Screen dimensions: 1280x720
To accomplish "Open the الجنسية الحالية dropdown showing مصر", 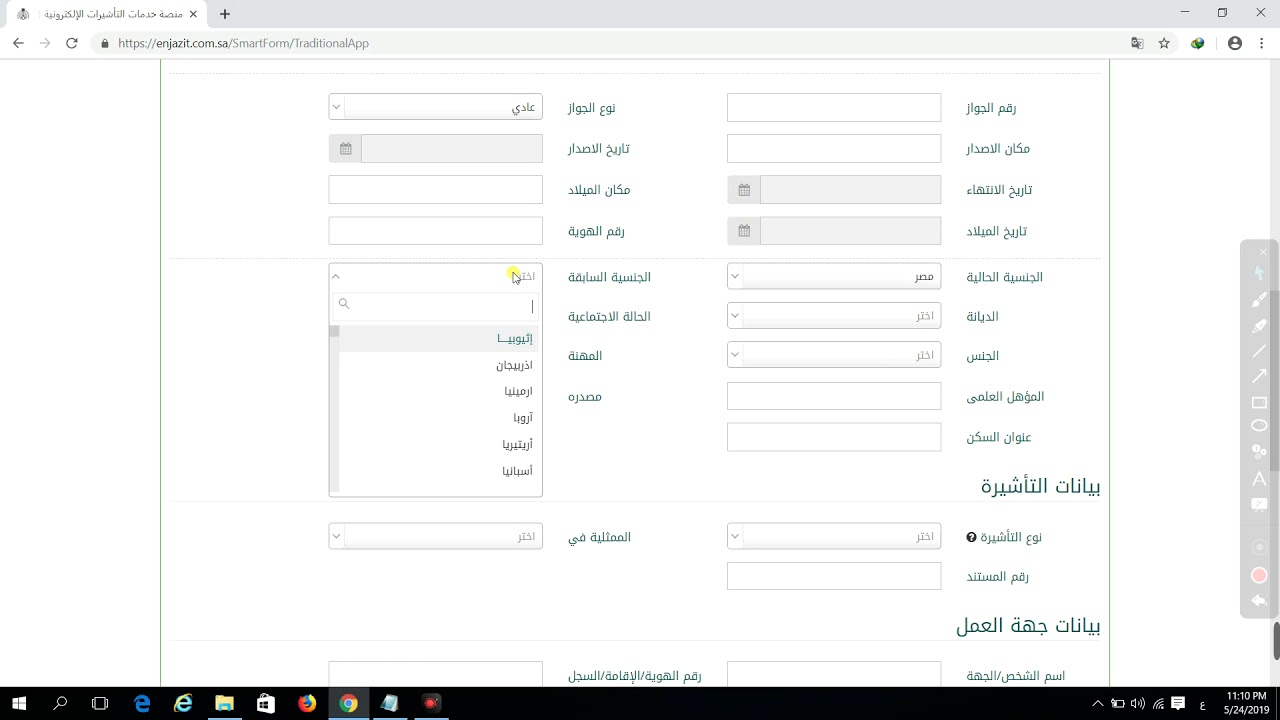I will coord(834,276).
